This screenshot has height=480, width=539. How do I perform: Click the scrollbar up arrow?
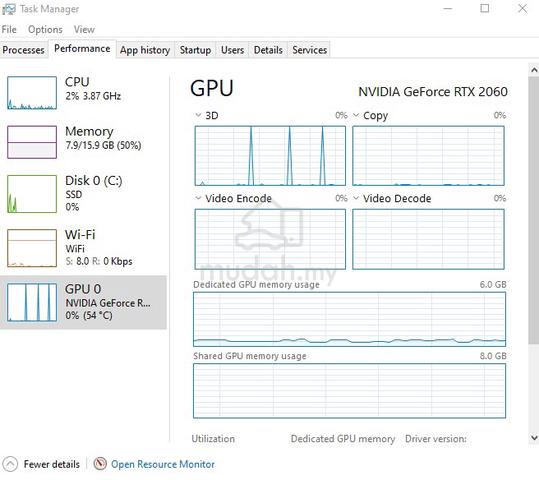coord(534,70)
